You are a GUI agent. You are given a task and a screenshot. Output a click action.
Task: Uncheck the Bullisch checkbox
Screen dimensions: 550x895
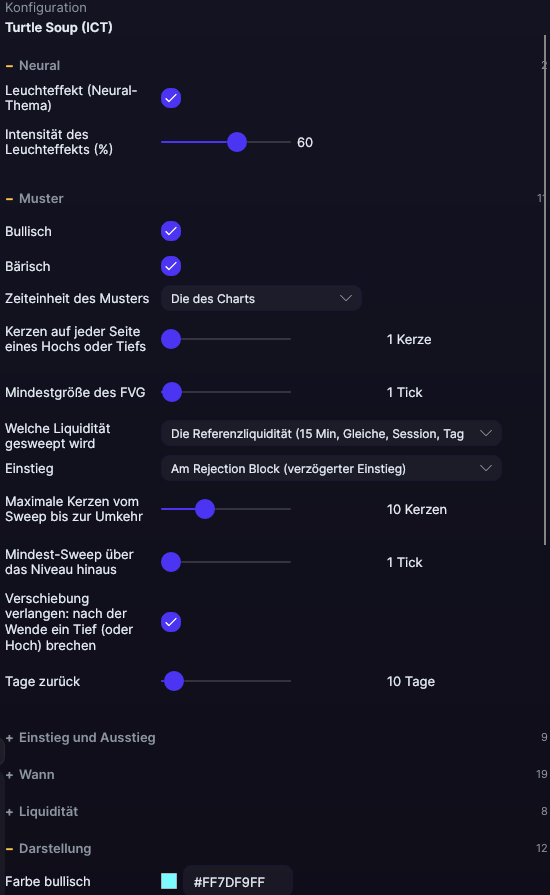point(171,231)
